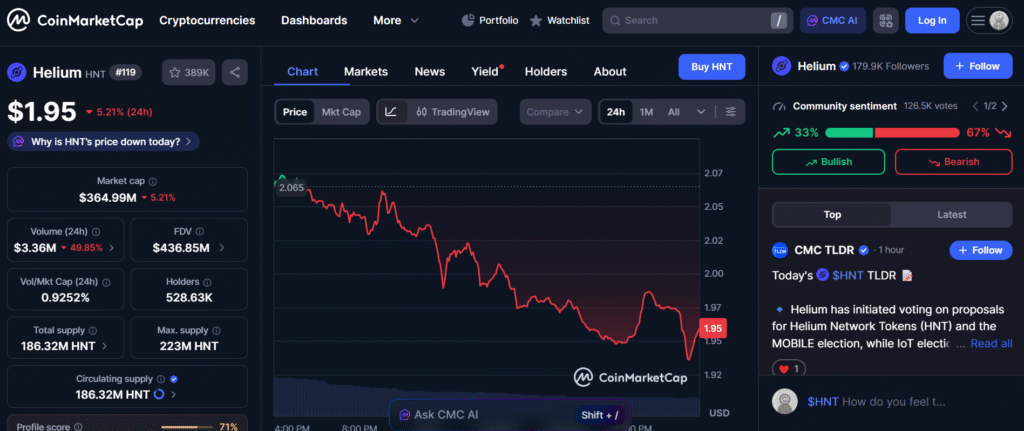
Task: Select the All time range
Action: point(673,112)
